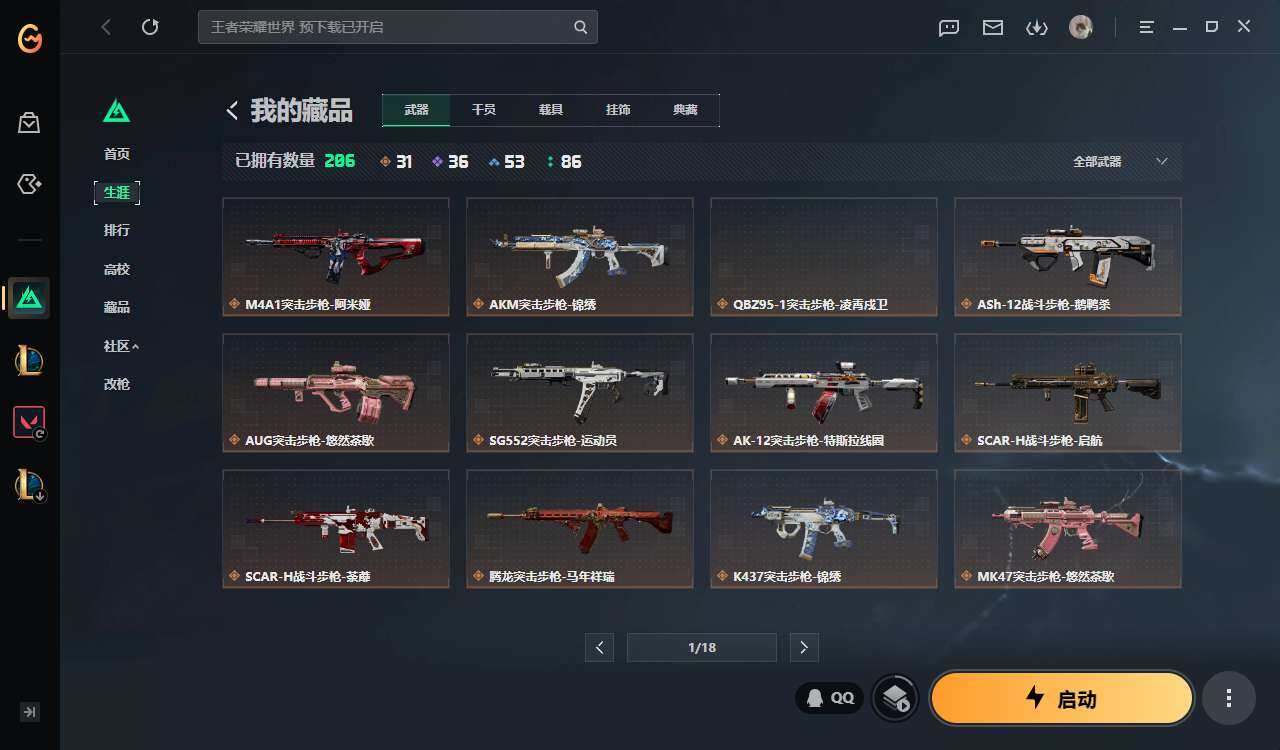Go to next page of collection
Viewport: 1280px width, 750px height.
coord(804,647)
